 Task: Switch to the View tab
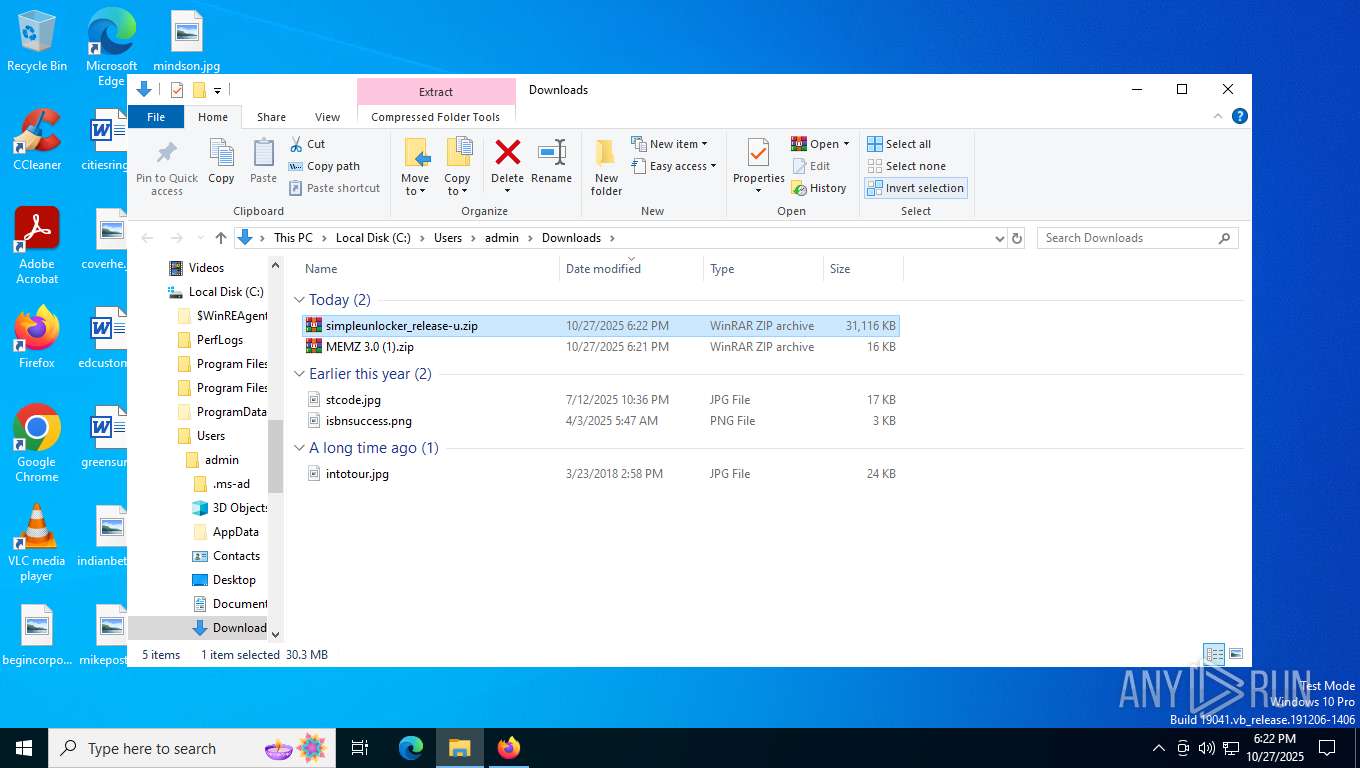(x=327, y=117)
